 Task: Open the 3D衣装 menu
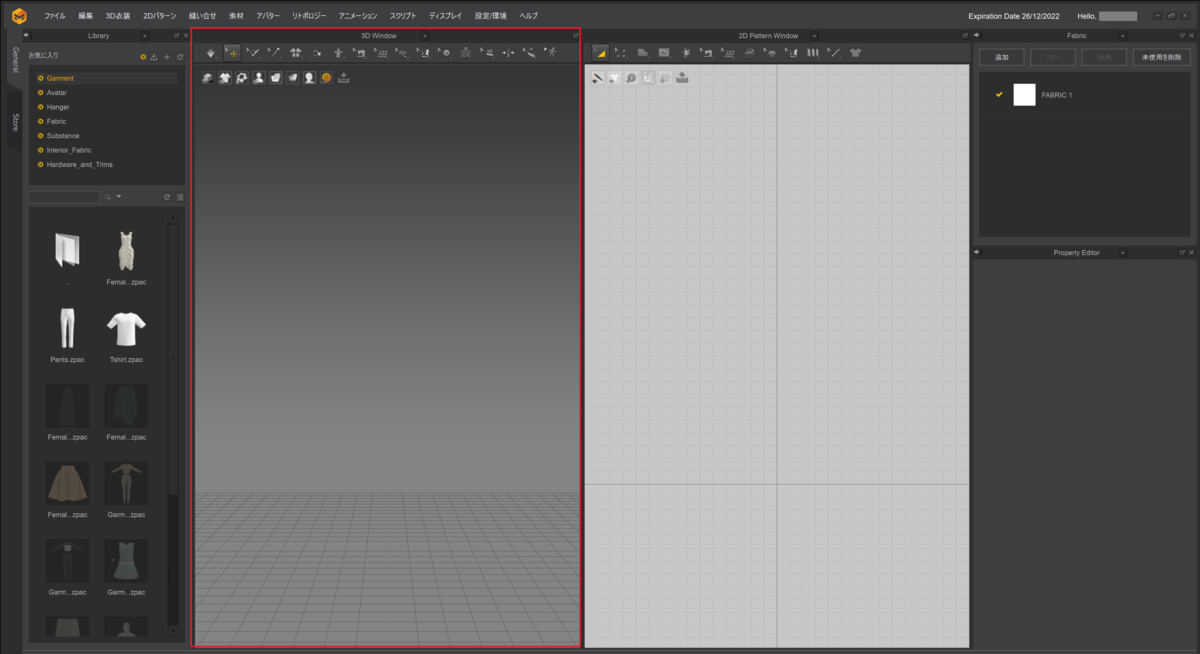(x=118, y=16)
